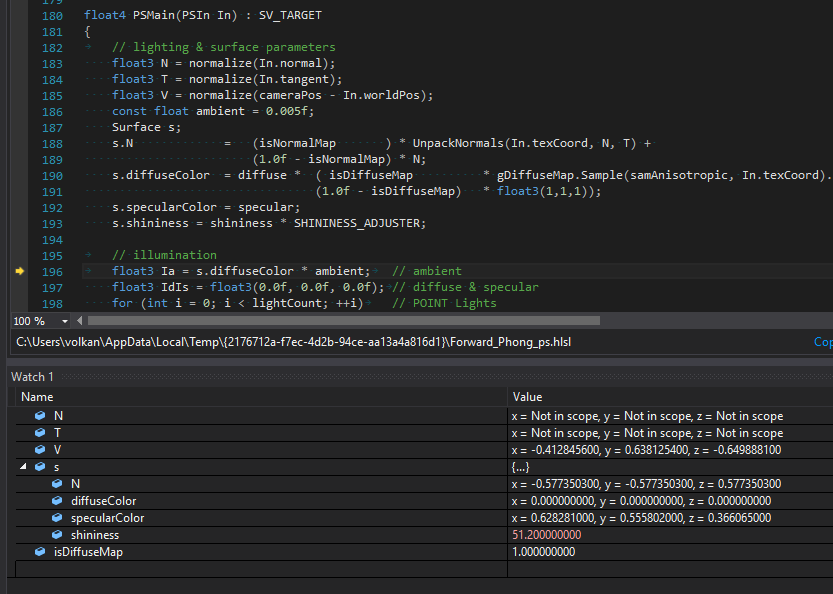The image size is (833, 594).
Task: Click the cube icon beside watch variable V
Action: pyautogui.click(x=40, y=450)
